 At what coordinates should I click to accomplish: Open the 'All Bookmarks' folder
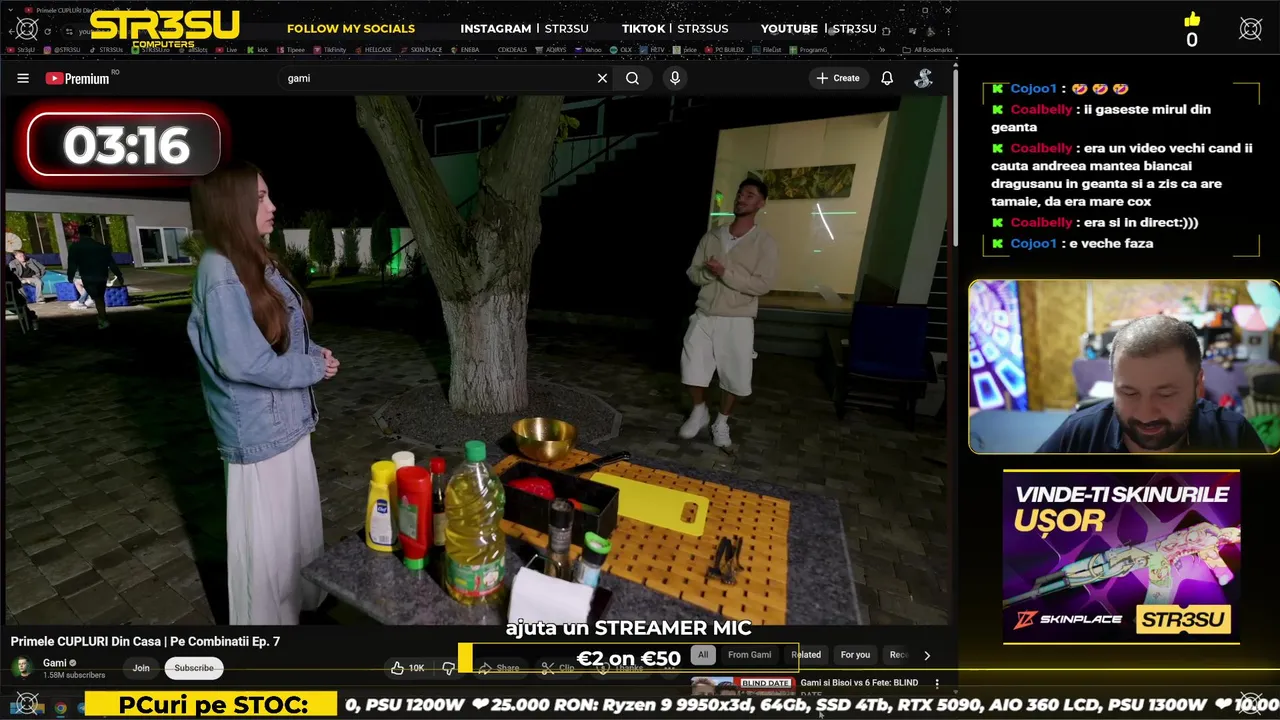(927, 49)
